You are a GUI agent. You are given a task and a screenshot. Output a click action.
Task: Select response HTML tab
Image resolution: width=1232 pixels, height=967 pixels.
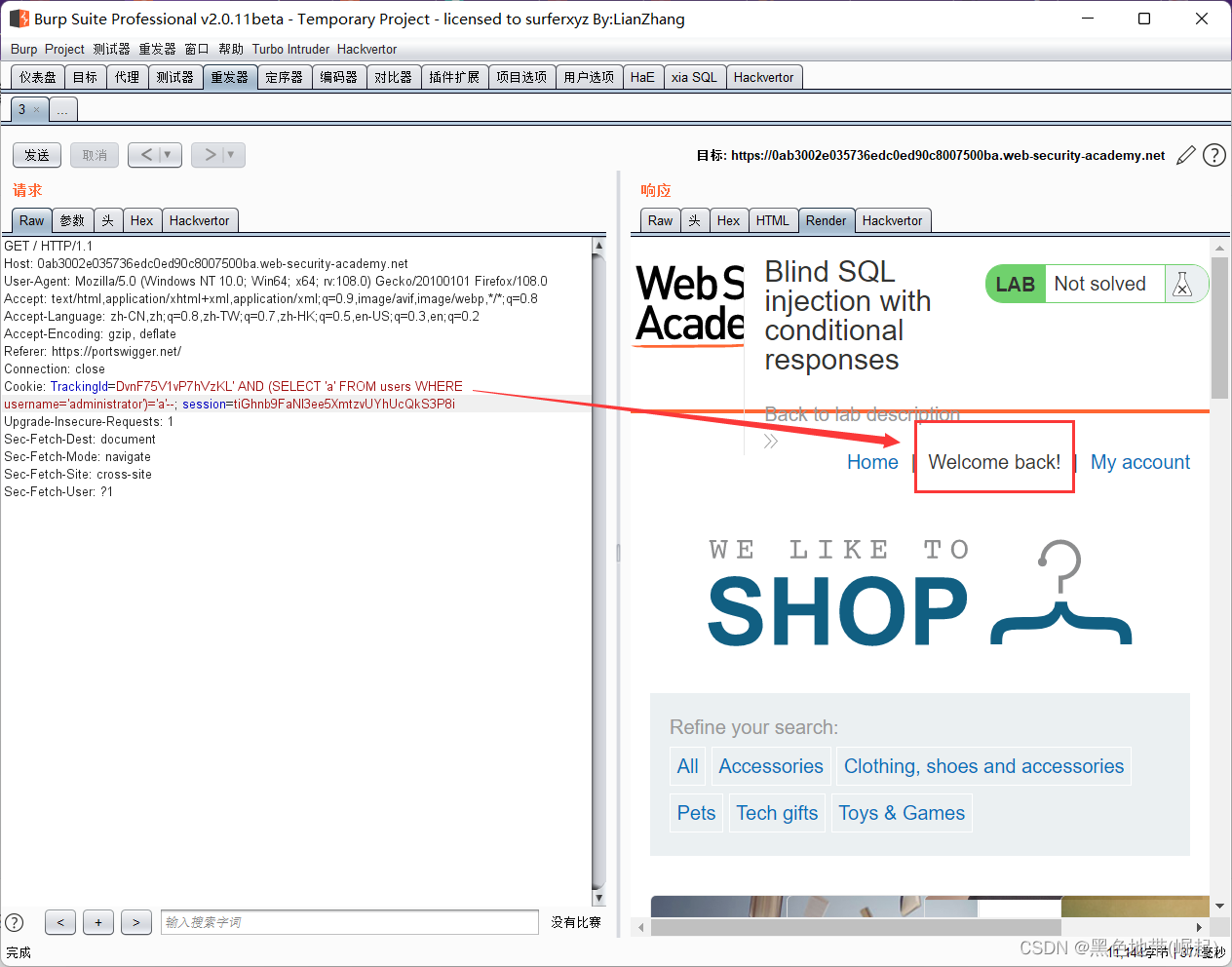(773, 220)
